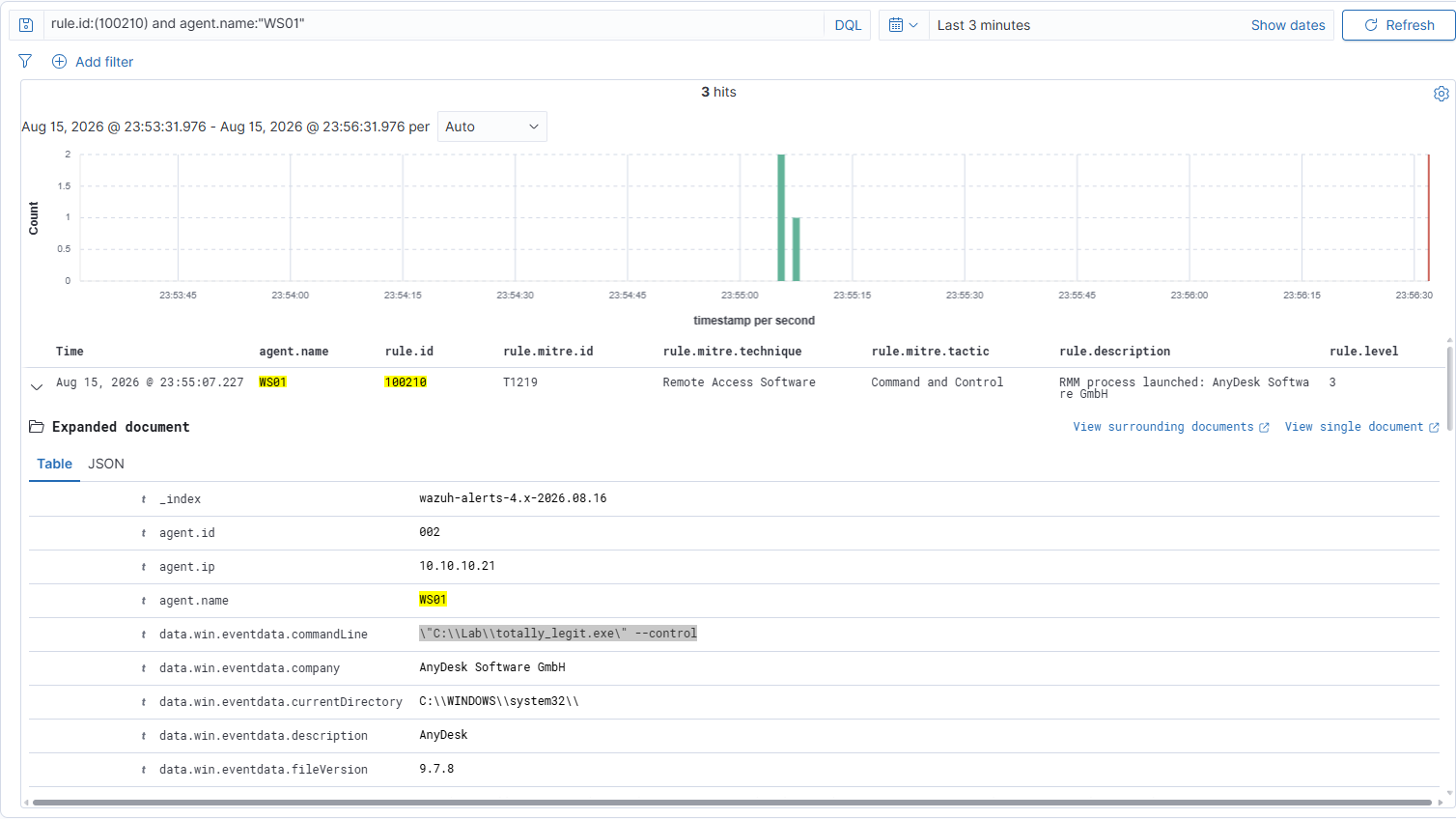The width and height of the screenshot is (1456, 819).
Task: Click the Refresh button
Action: (x=1399, y=25)
